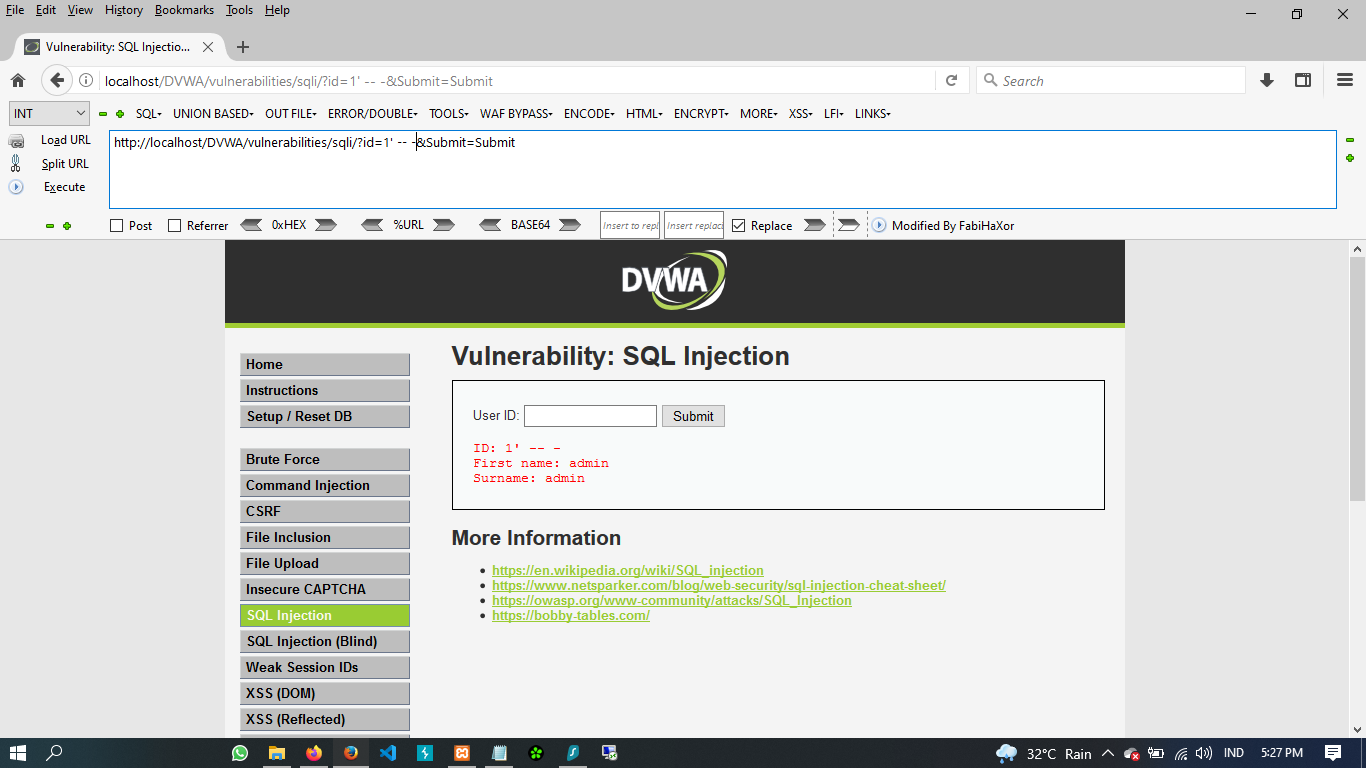Expand the OUT FILE dropdown

(x=290, y=114)
